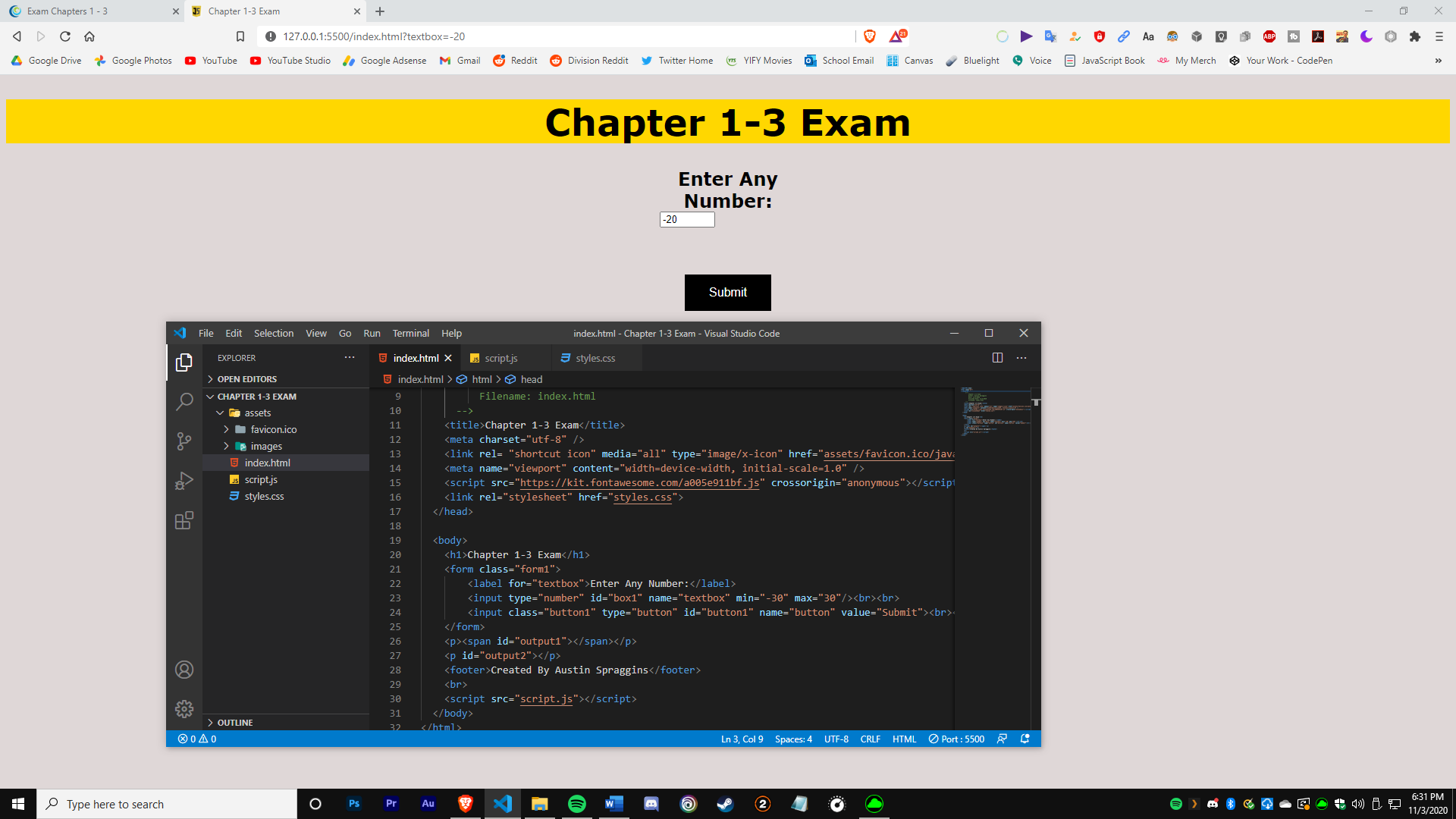Click the Brave Shields icon in address bar
The height and width of the screenshot is (819, 1456).
870,36
